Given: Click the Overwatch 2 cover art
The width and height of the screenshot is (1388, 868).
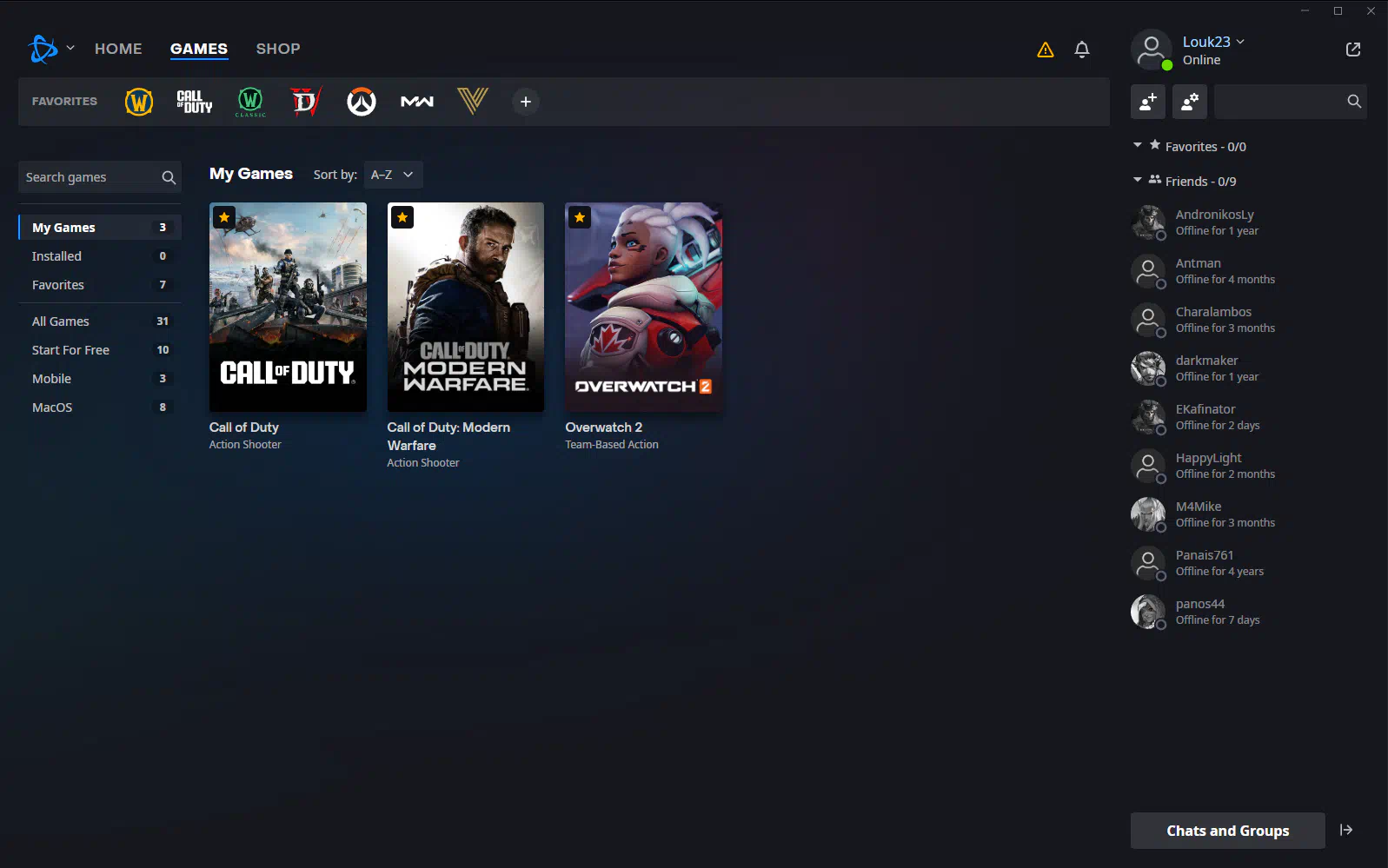Looking at the screenshot, I should 643,307.
